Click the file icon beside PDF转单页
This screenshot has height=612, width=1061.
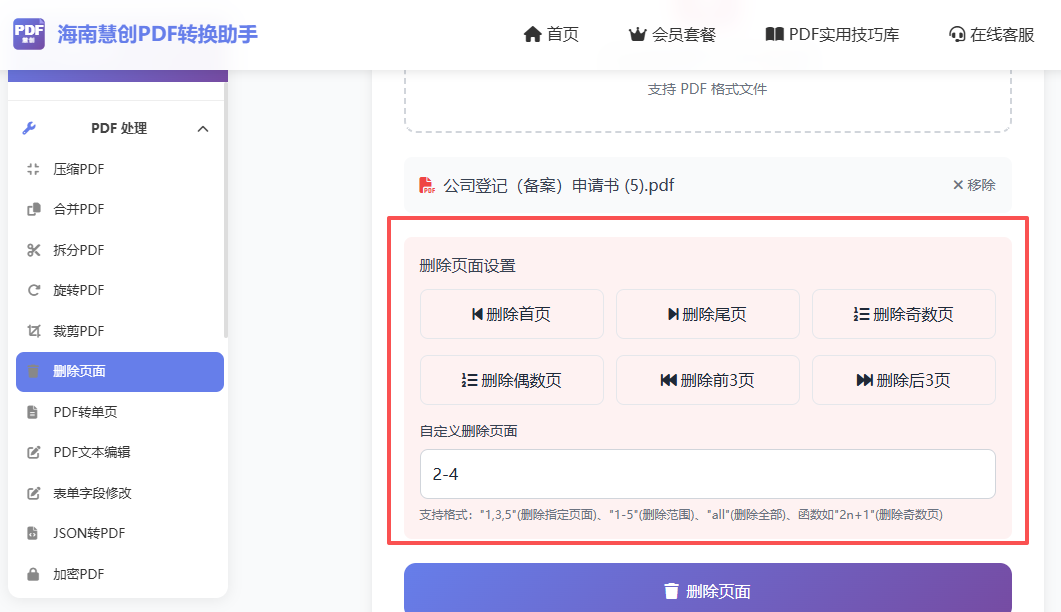[32, 412]
